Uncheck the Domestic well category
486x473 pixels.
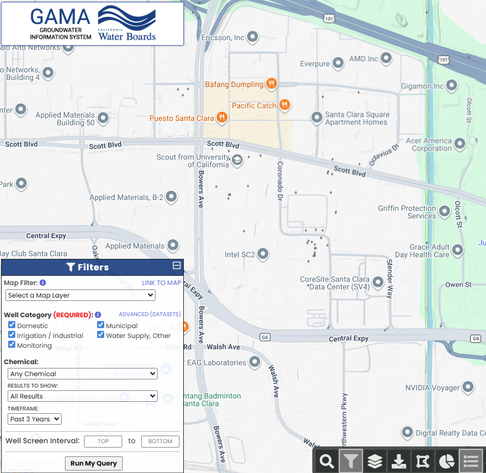pos(12,325)
